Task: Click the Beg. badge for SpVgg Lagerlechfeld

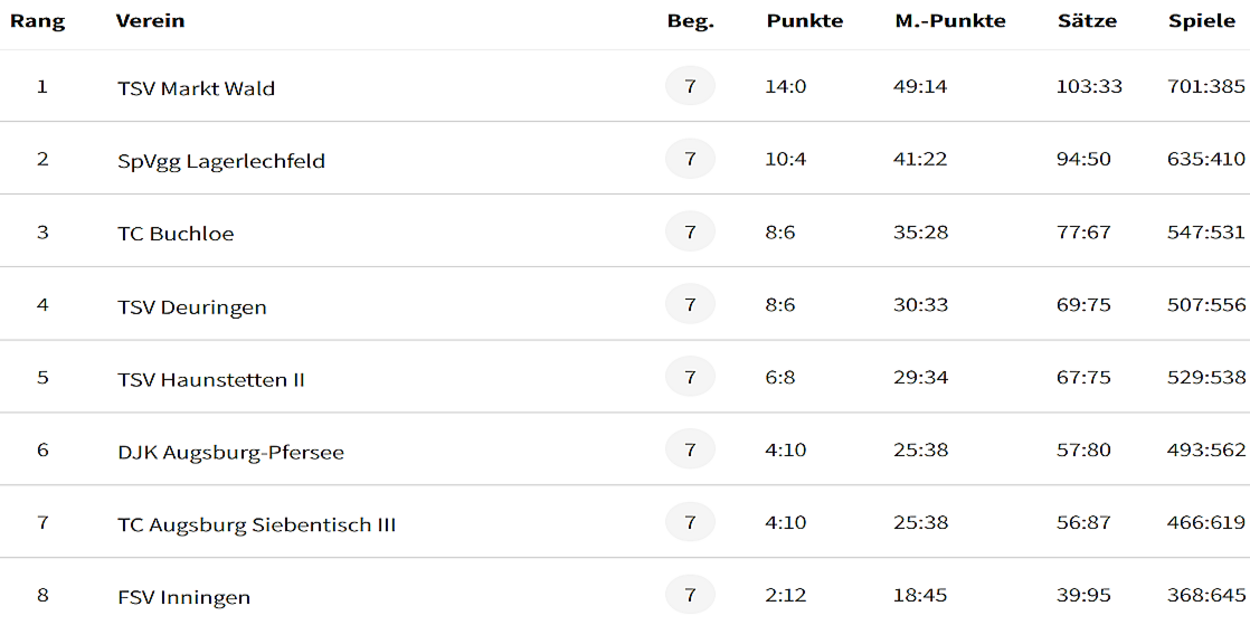Action: click(x=690, y=159)
